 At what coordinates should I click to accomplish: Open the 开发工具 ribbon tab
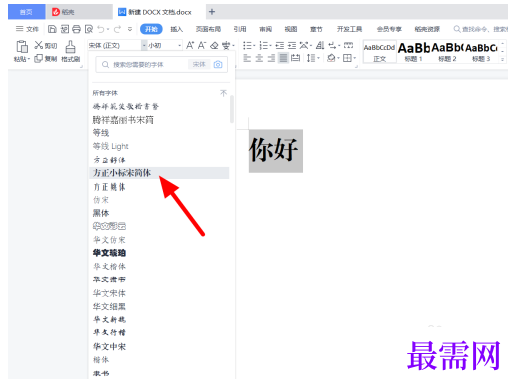349,29
